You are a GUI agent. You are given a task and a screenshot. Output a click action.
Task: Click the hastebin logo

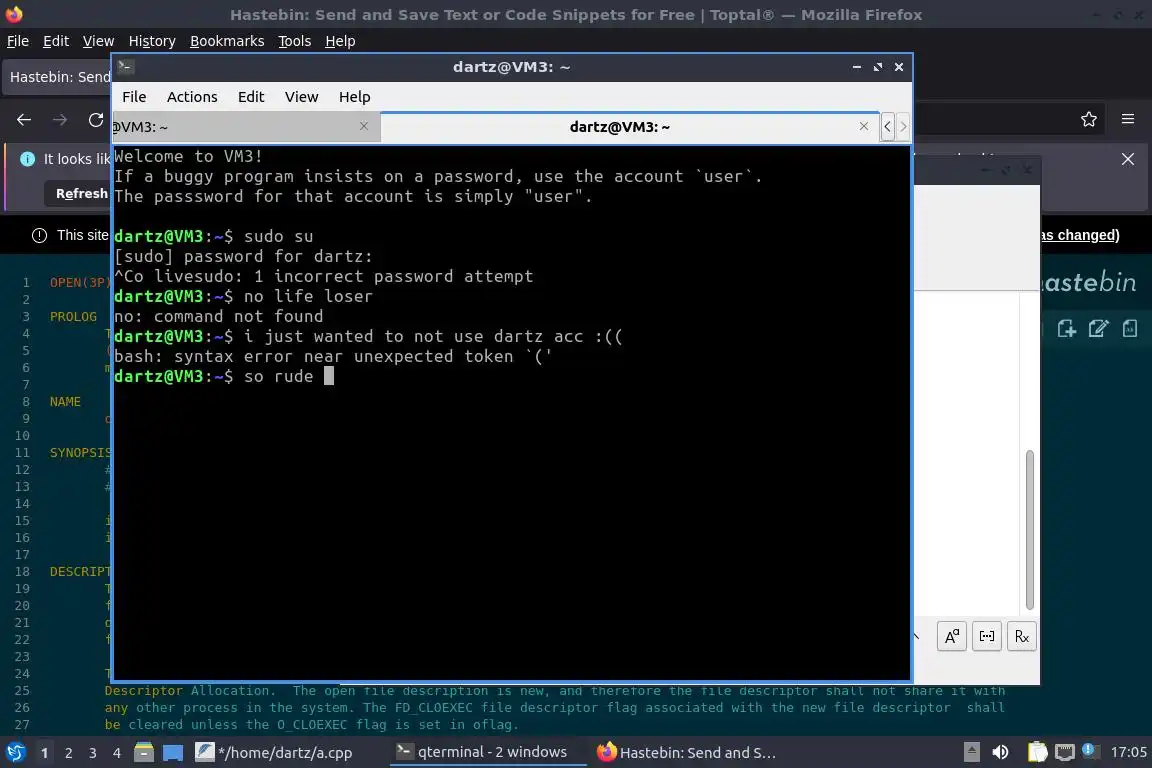click(1089, 282)
